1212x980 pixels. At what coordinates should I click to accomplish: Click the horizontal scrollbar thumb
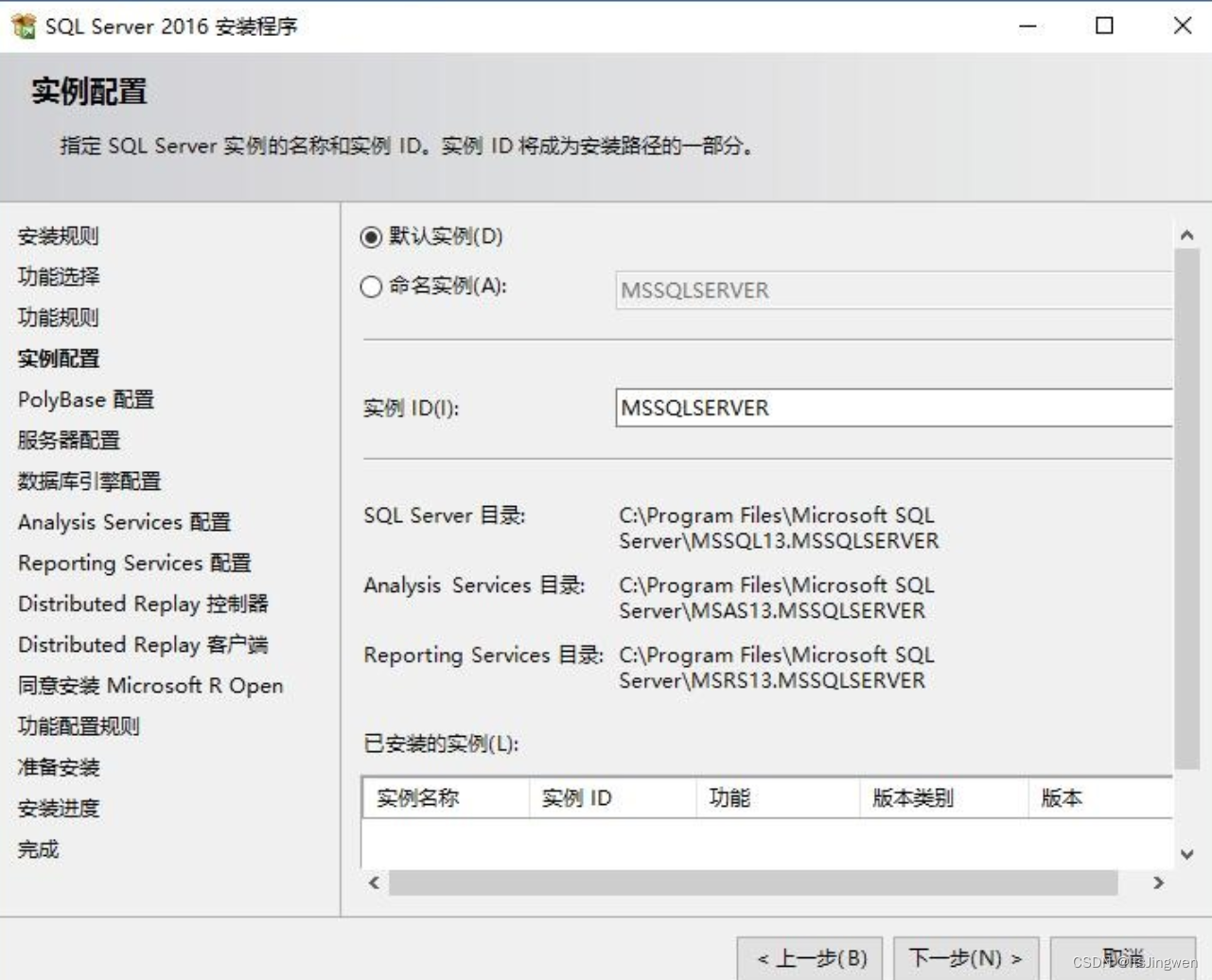(753, 883)
